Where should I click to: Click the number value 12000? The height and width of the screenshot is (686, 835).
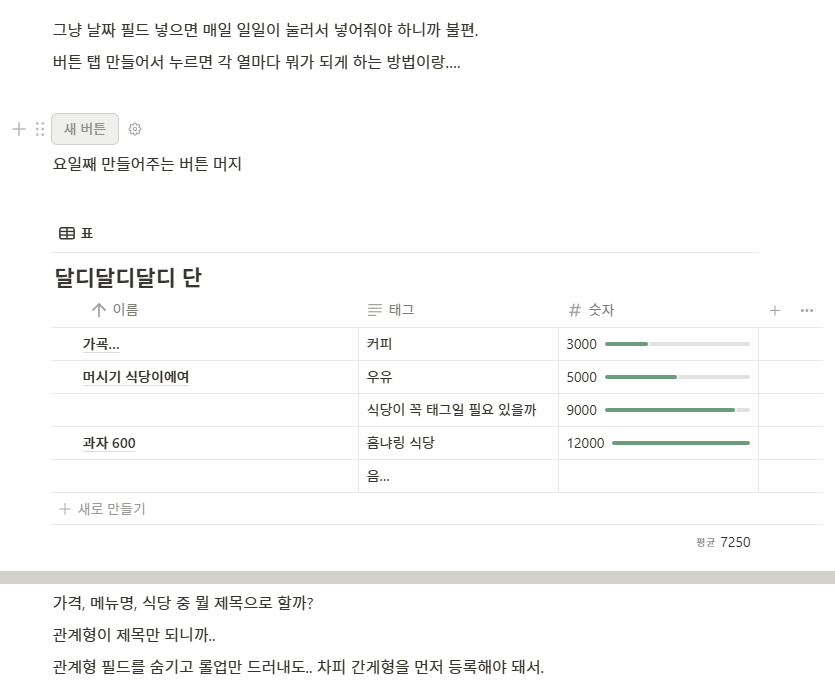point(586,444)
